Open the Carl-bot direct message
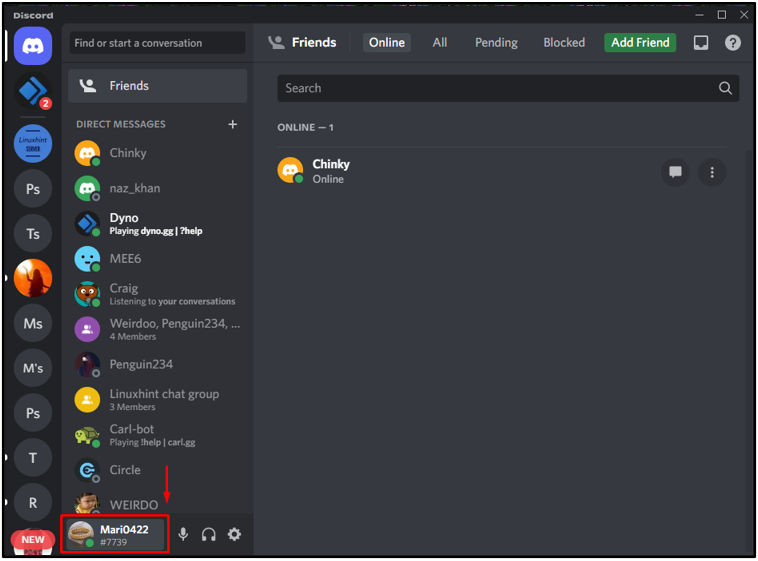This screenshot has width=758, height=561. tap(158, 435)
